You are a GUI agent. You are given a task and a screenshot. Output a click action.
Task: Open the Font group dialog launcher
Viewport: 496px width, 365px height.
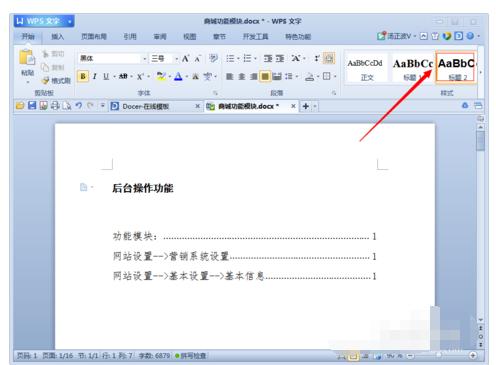[x=215, y=93]
